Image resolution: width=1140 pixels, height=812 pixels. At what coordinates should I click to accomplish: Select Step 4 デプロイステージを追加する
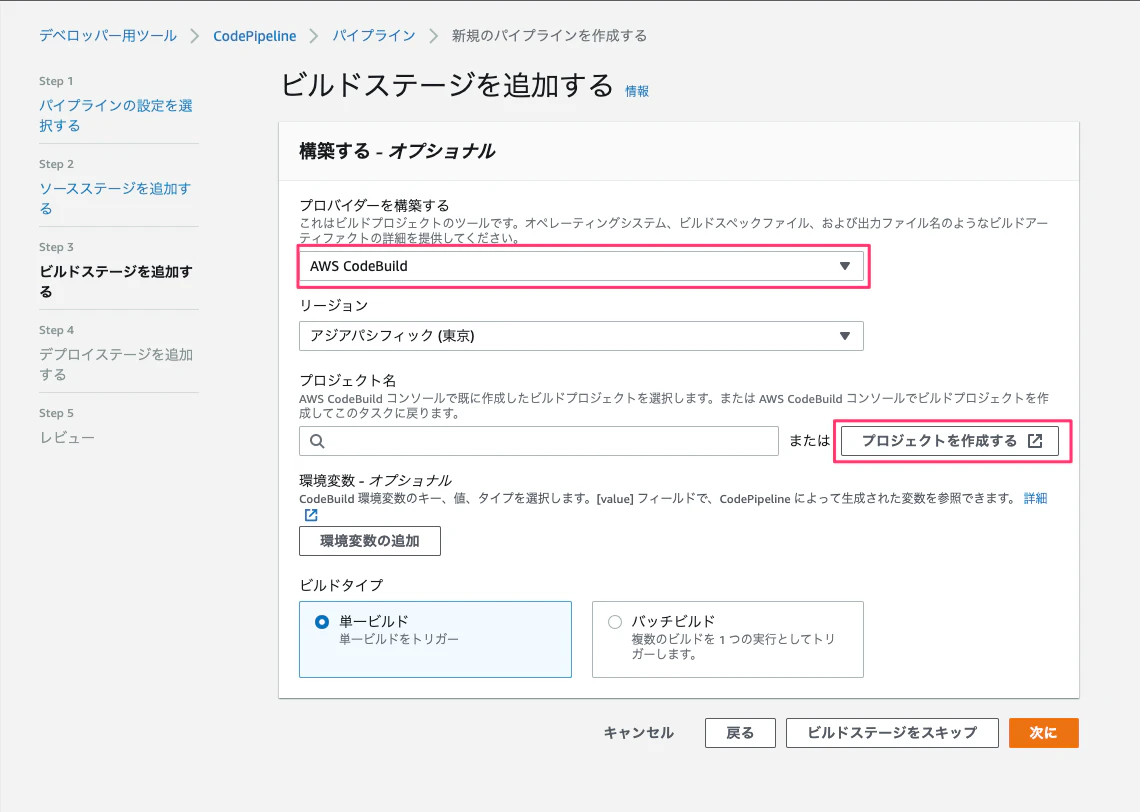click(116, 364)
